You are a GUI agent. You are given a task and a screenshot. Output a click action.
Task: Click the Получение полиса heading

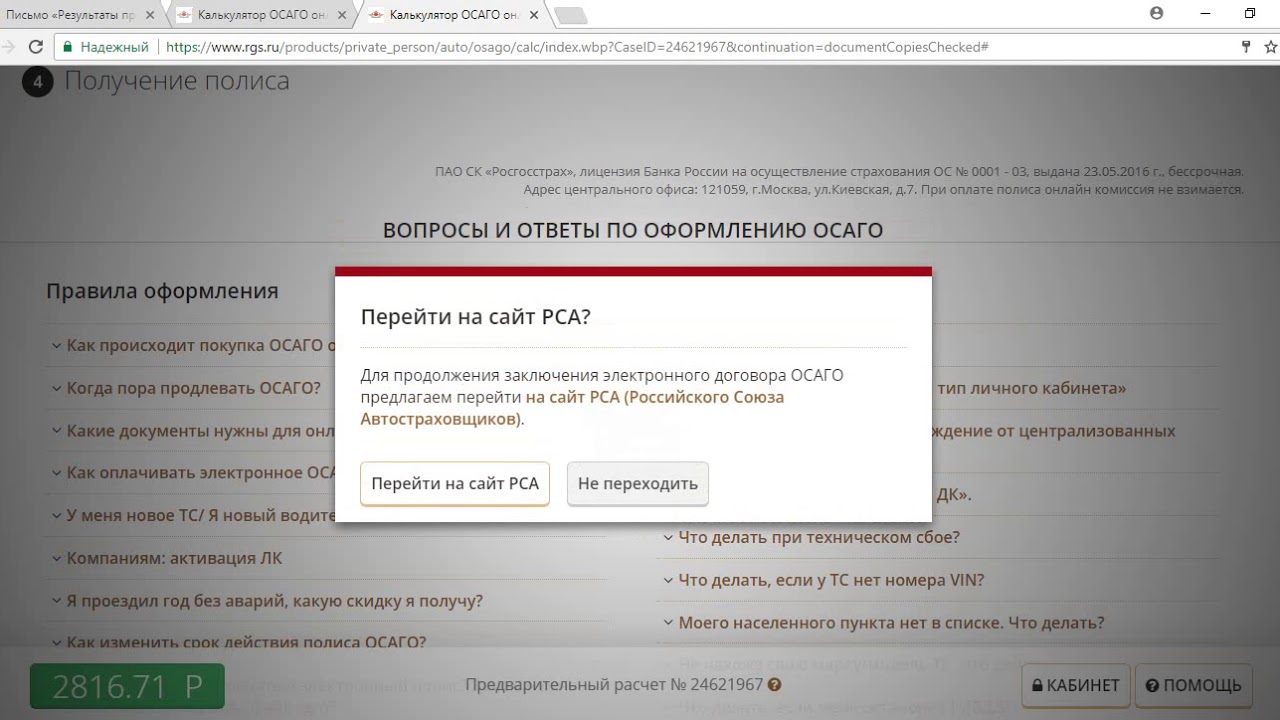(177, 81)
